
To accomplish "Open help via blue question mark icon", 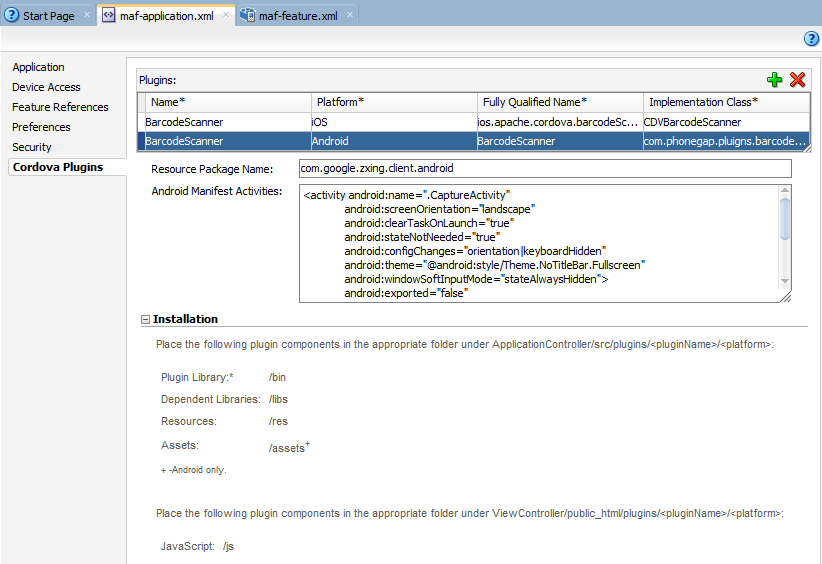I will click(811, 38).
